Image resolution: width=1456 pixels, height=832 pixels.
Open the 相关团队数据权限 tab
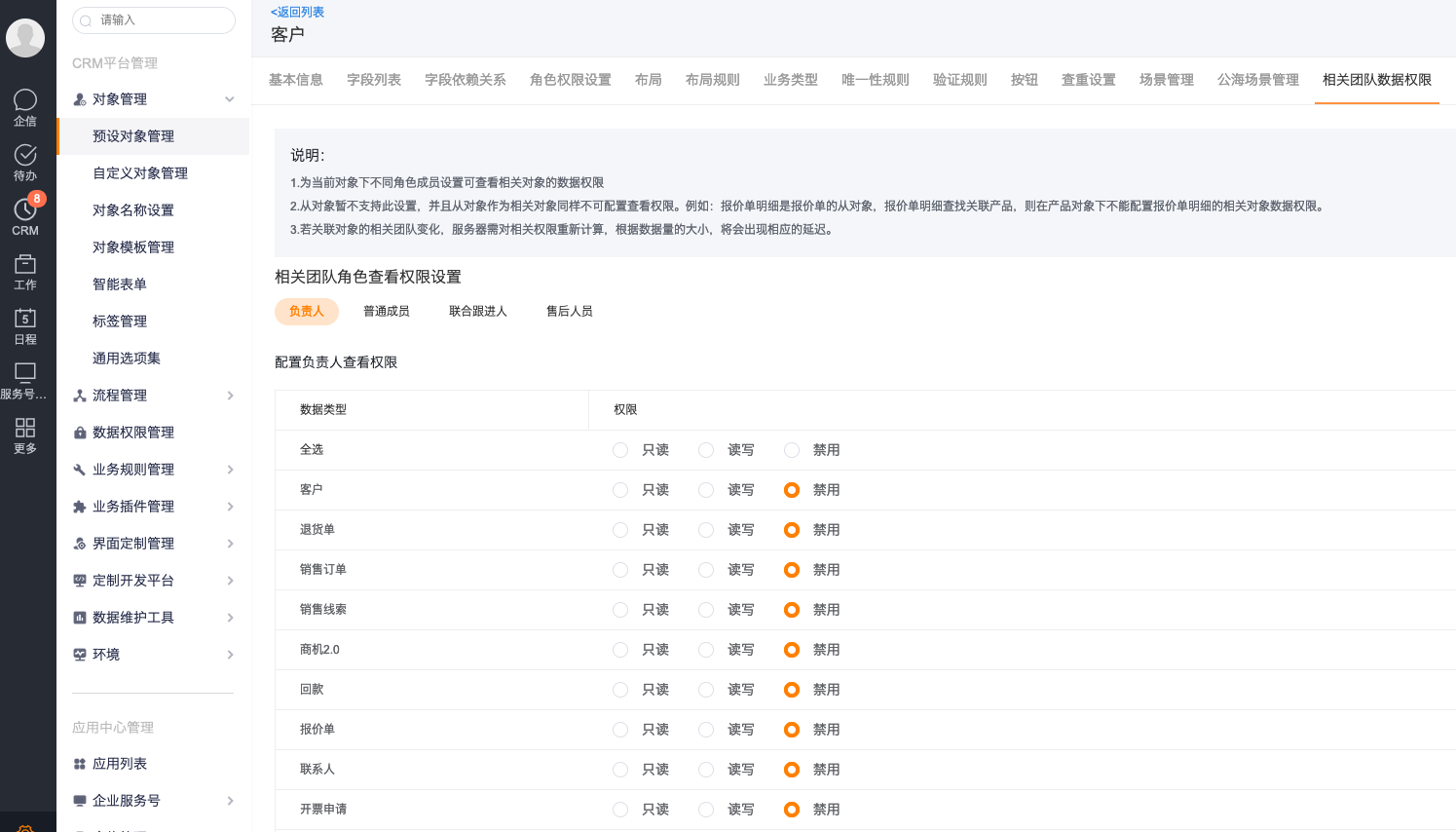pos(1377,80)
